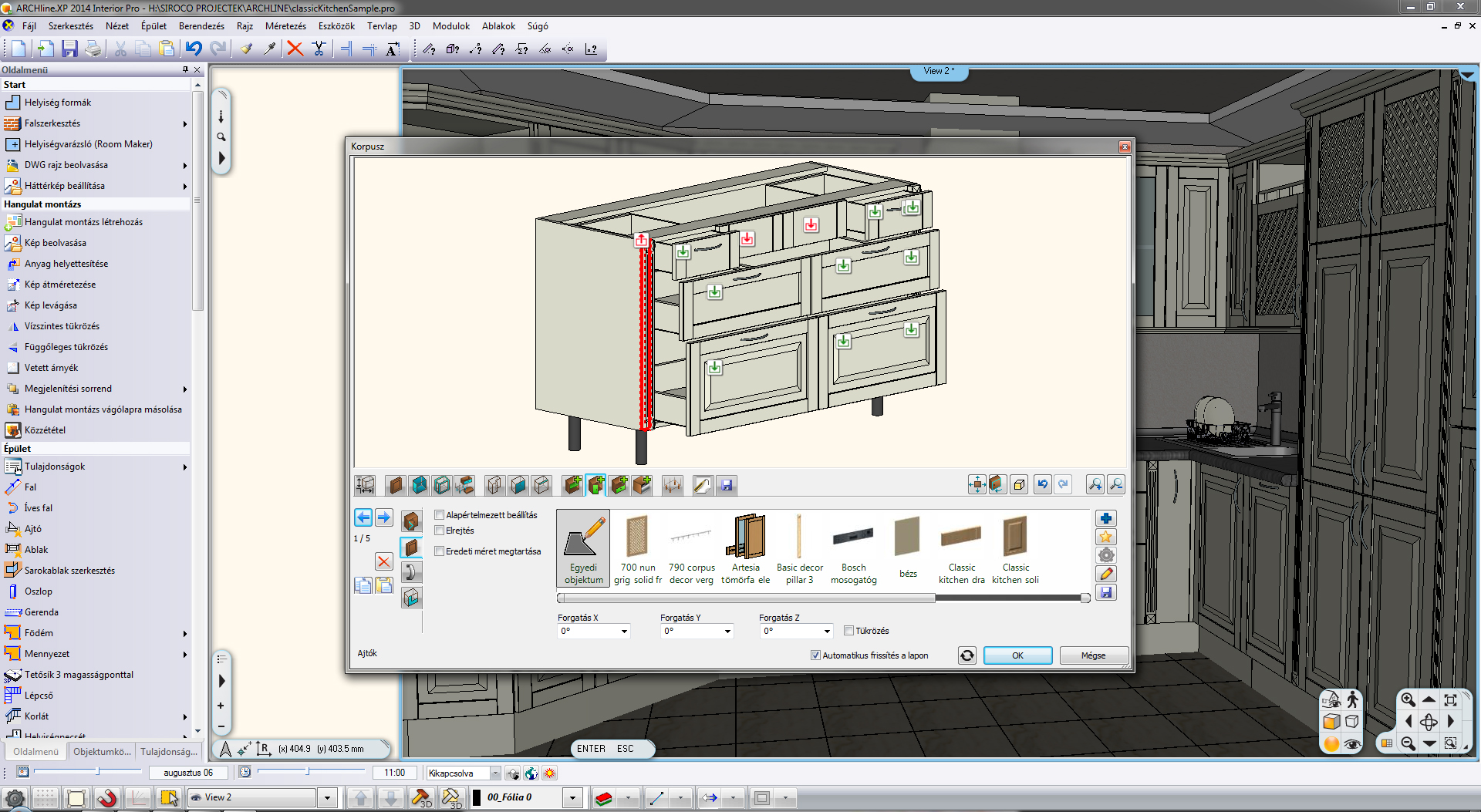The image size is (1481, 812).
Task: Click the yellow star favorites icon
Action: [x=1106, y=537]
